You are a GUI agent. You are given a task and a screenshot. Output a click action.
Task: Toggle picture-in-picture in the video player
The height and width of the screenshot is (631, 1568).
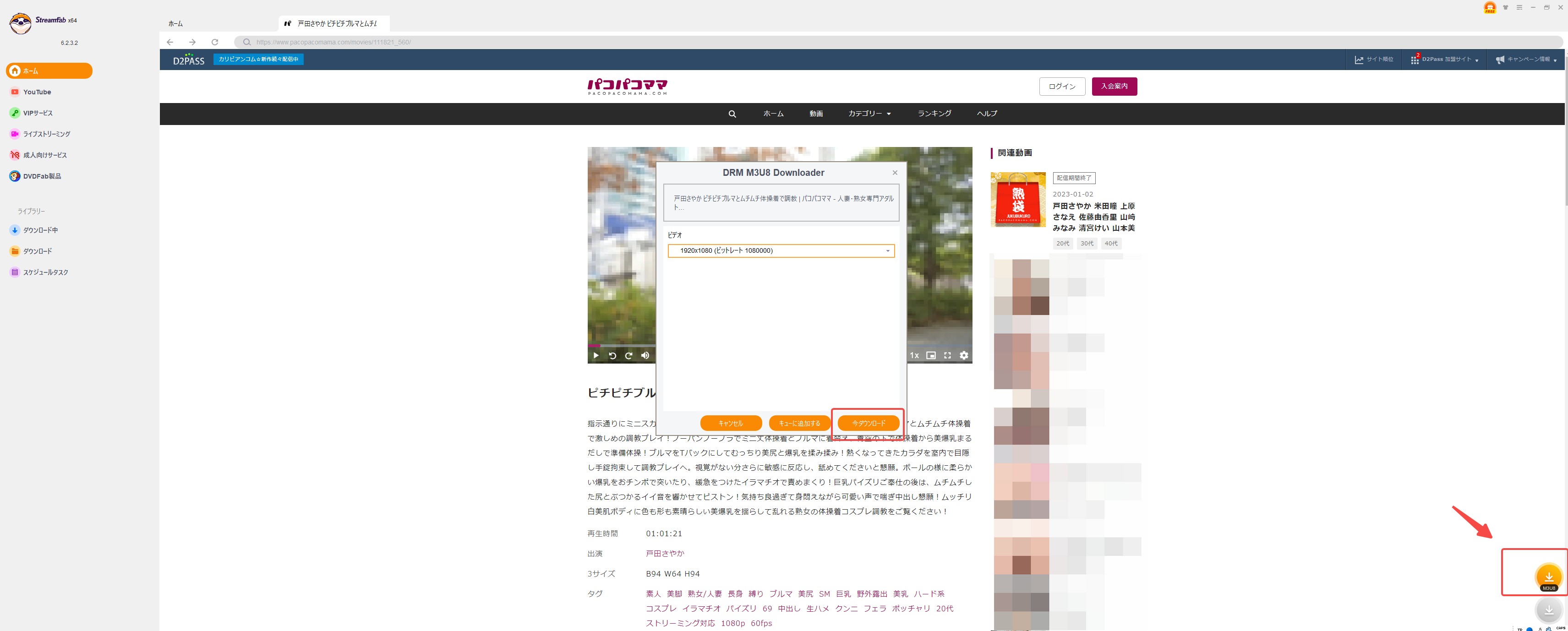click(x=931, y=355)
